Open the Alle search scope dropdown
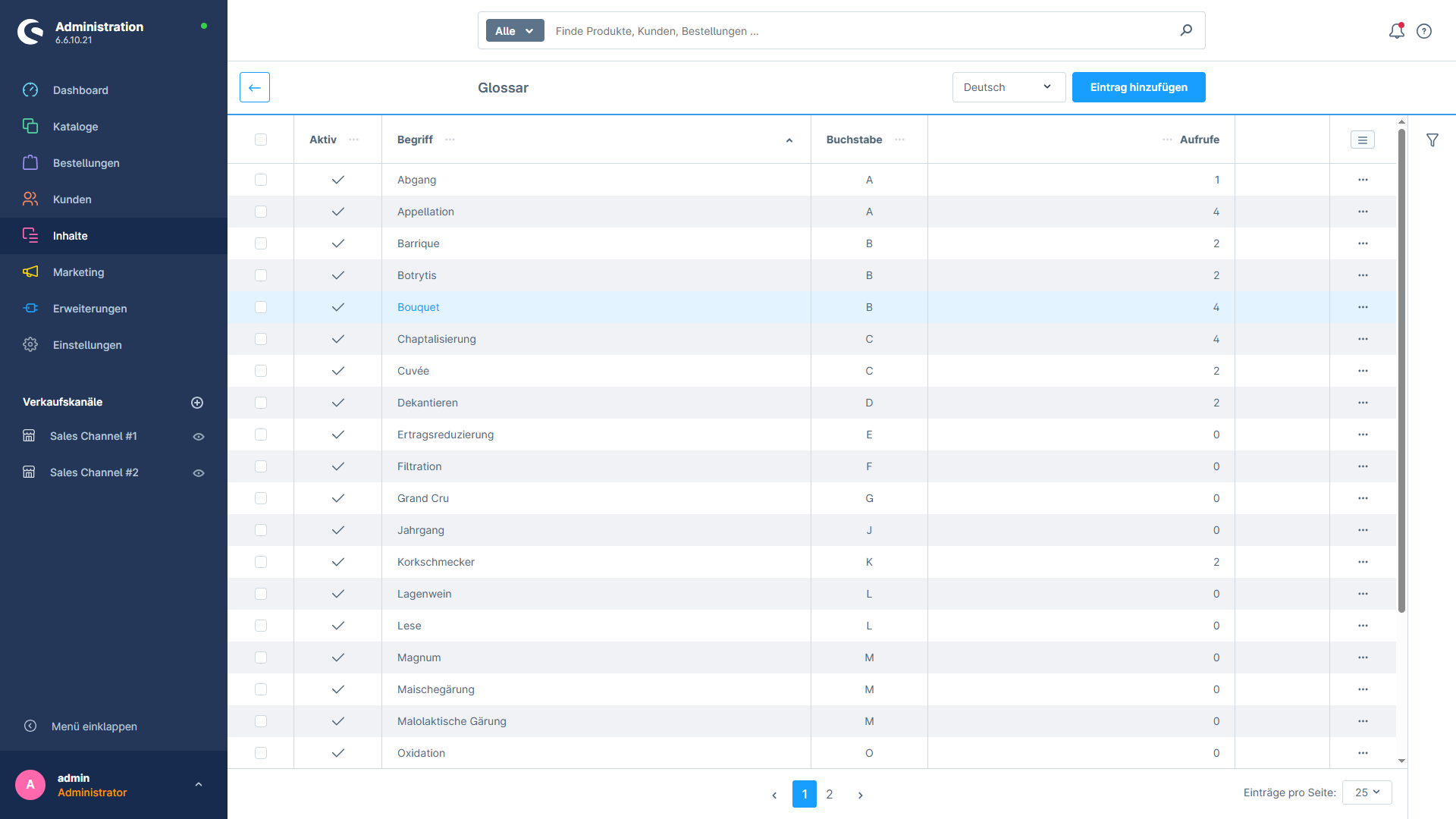This screenshot has width=1456, height=819. tap(515, 30)
